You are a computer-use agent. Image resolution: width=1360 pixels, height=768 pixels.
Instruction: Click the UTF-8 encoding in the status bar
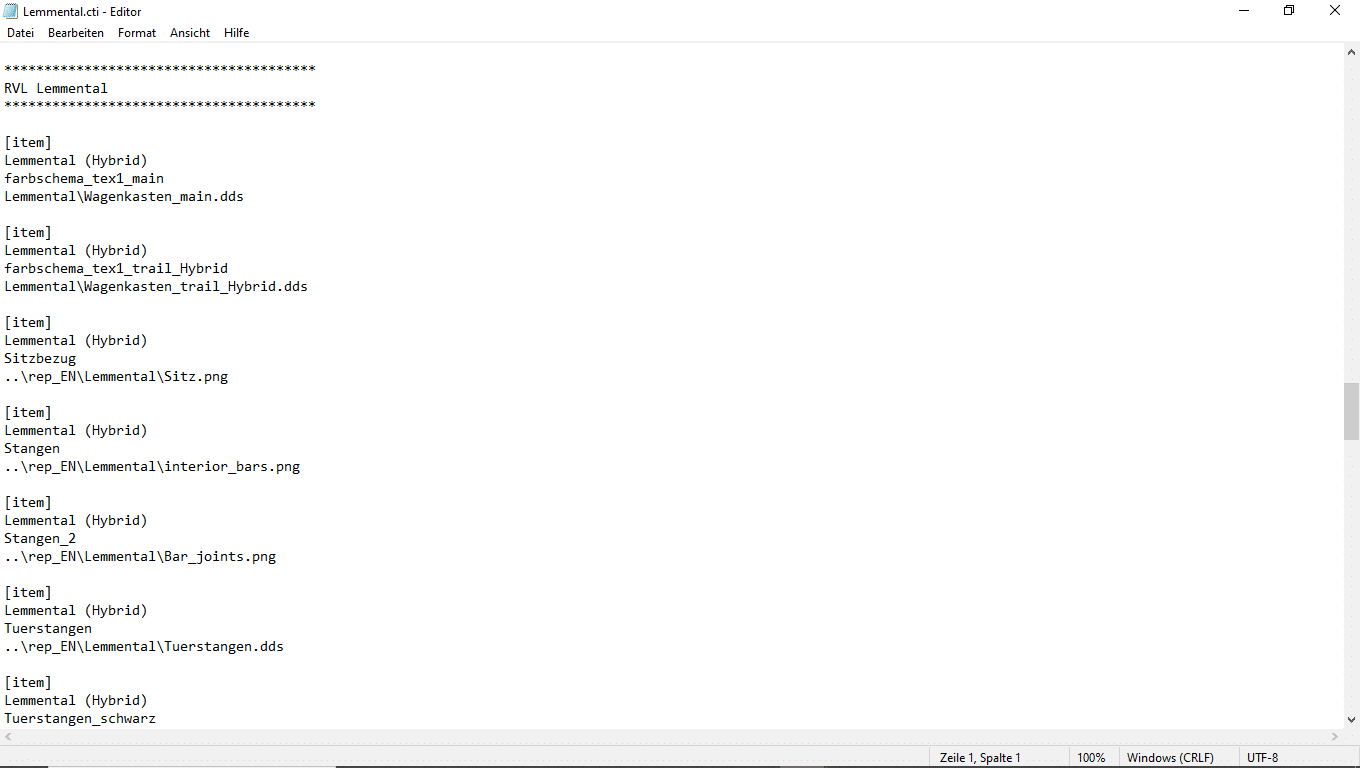click(x=1262, y=758)
